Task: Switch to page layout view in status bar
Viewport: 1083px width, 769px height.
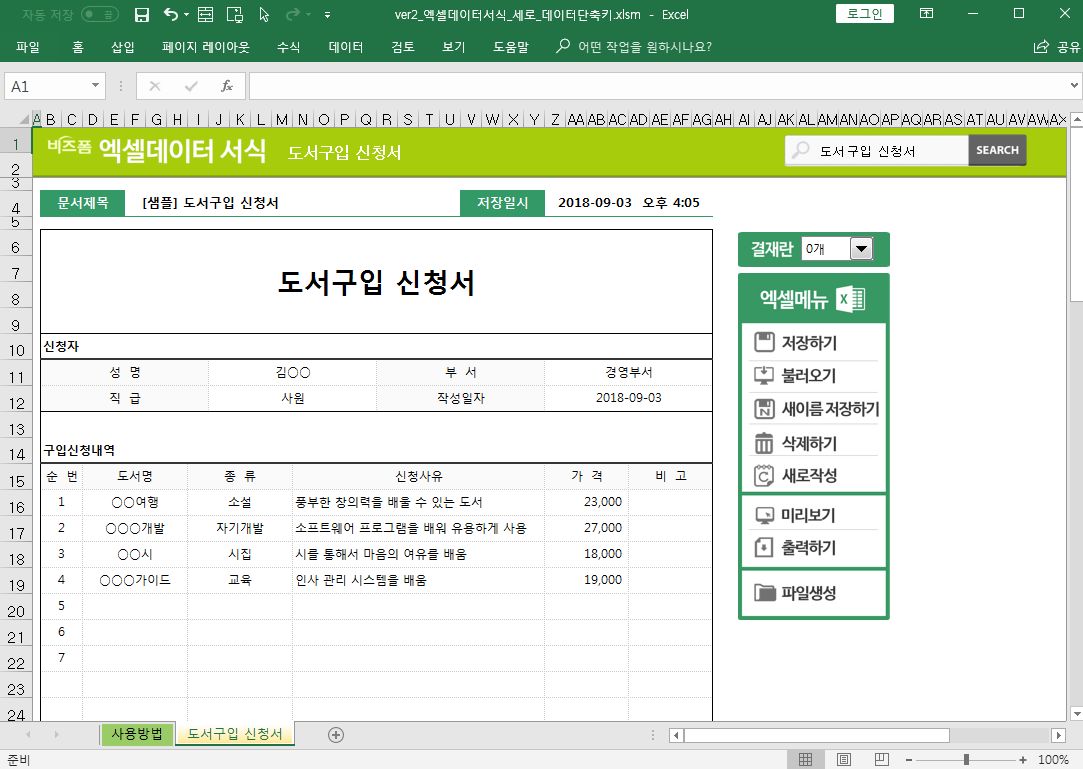Action: [x=843, y=760]
